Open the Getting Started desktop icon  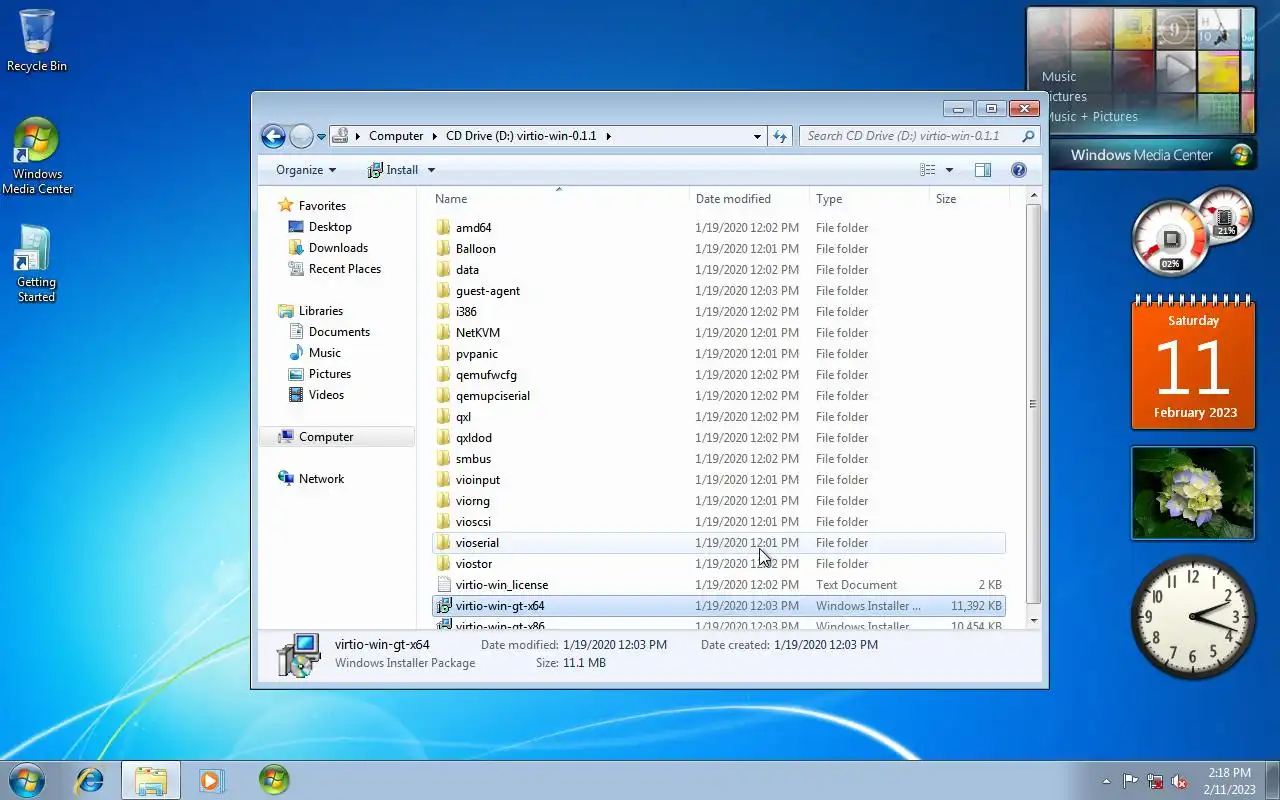36,263
